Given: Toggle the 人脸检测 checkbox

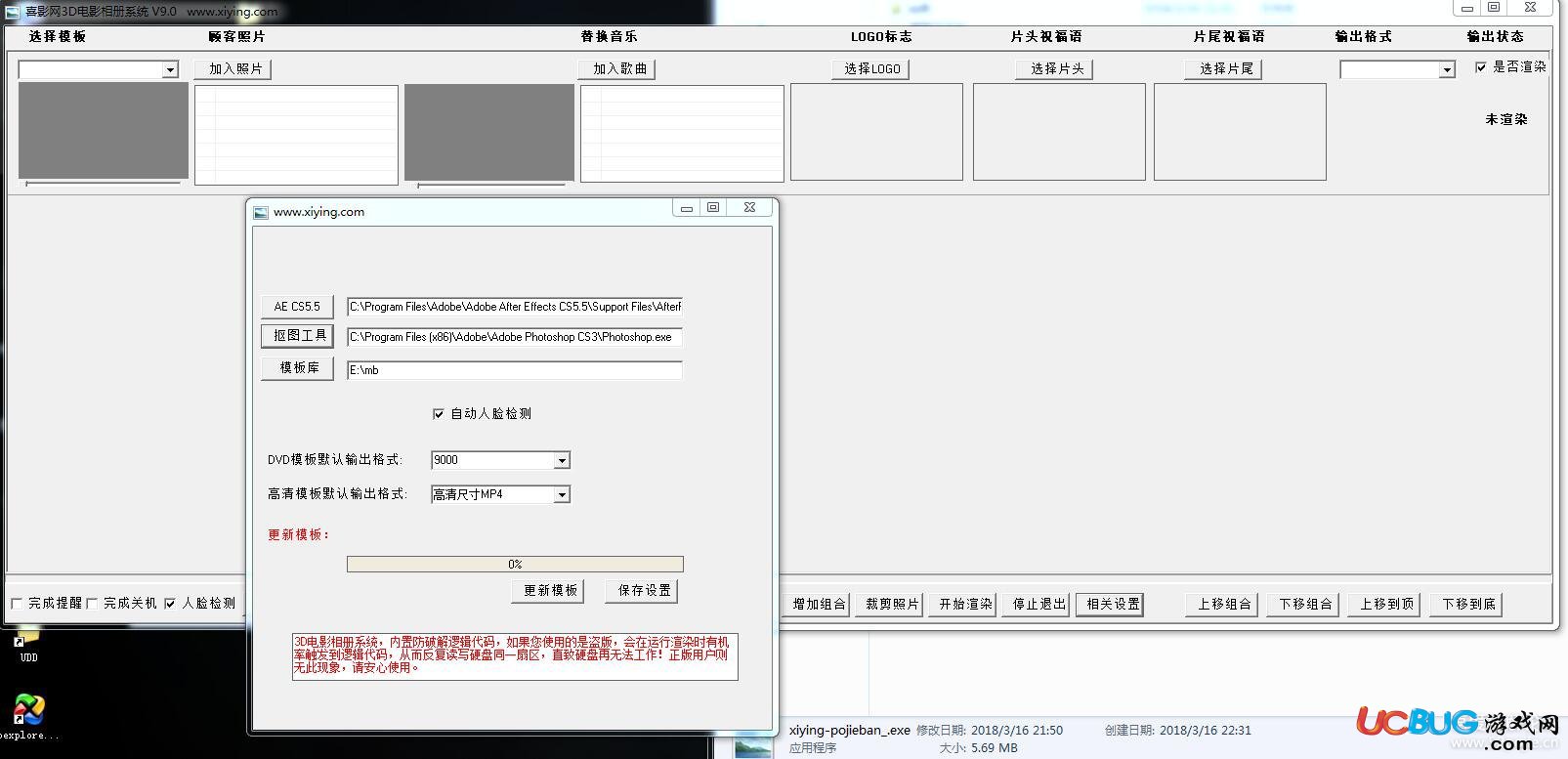Looking at the screenshot, I should point(170,604).
